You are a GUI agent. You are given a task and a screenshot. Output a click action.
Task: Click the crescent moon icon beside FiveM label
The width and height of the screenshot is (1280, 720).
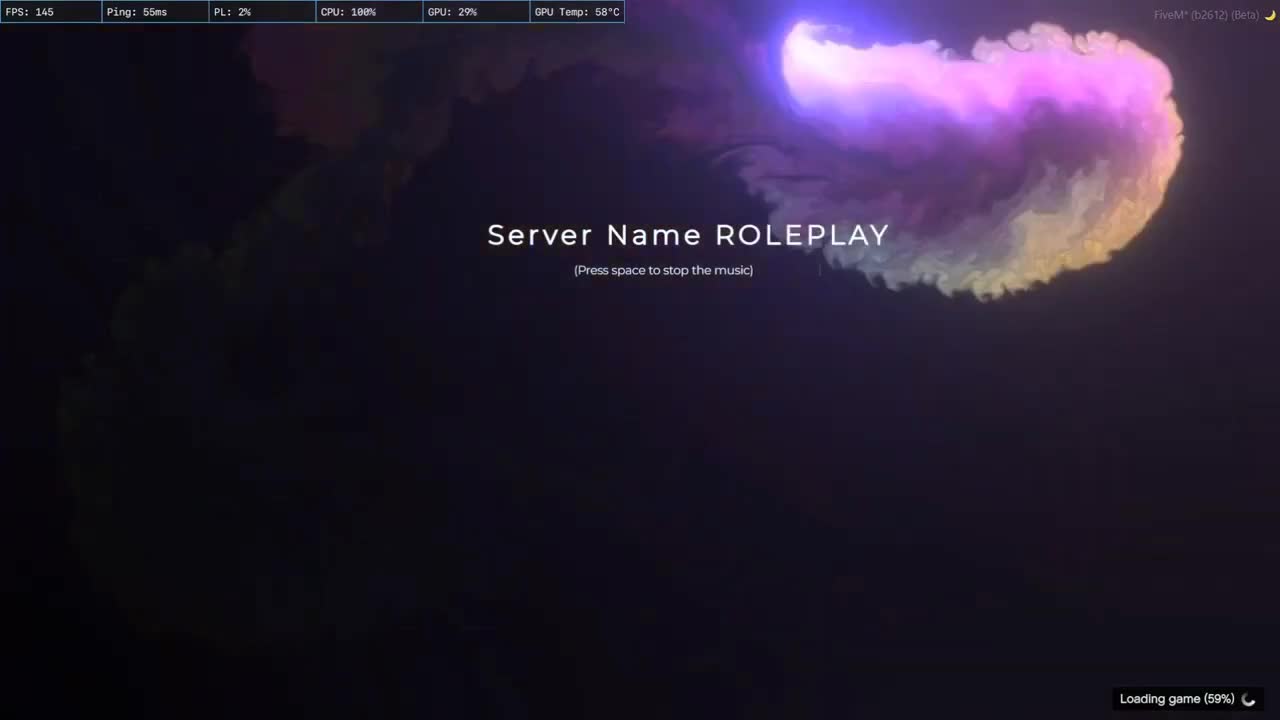(x=1271, y=14)
